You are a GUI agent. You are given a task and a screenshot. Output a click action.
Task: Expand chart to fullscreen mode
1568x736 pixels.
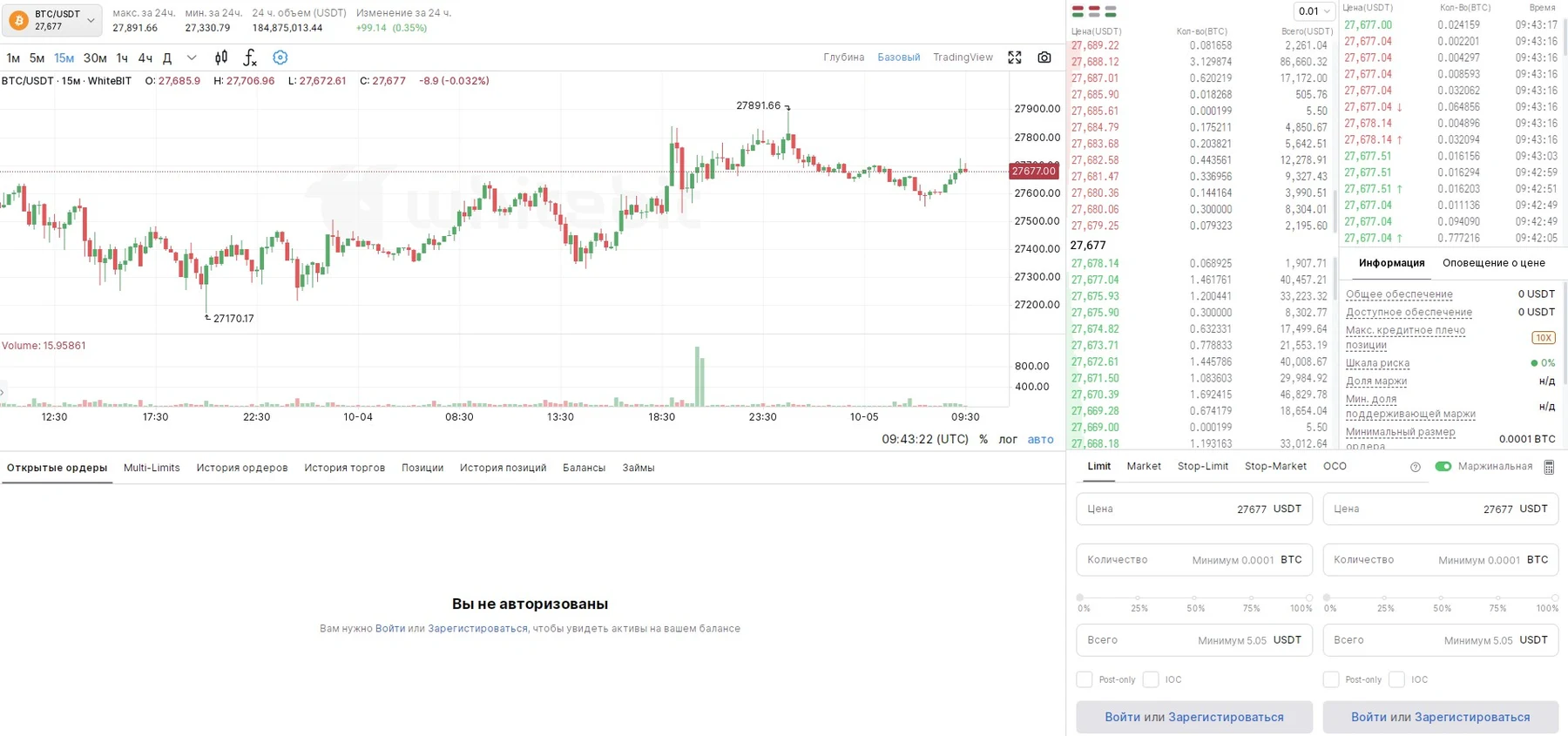click(x=1015, y=57)
